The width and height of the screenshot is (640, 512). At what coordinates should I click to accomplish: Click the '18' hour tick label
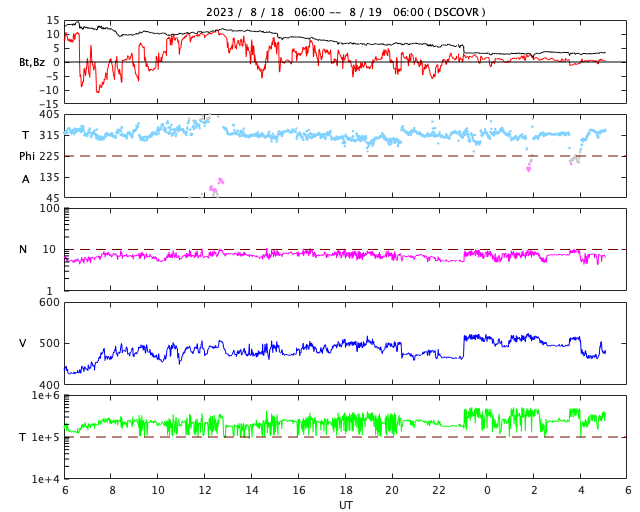point(346,490)
